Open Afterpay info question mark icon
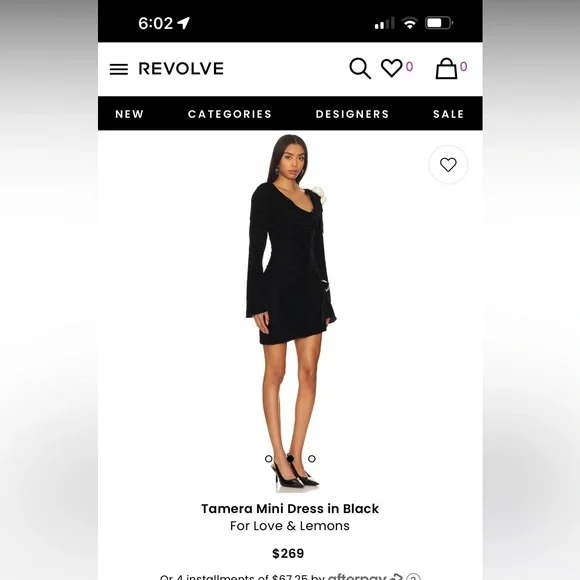This screenshot has width=580, height=580. (413, 577)
